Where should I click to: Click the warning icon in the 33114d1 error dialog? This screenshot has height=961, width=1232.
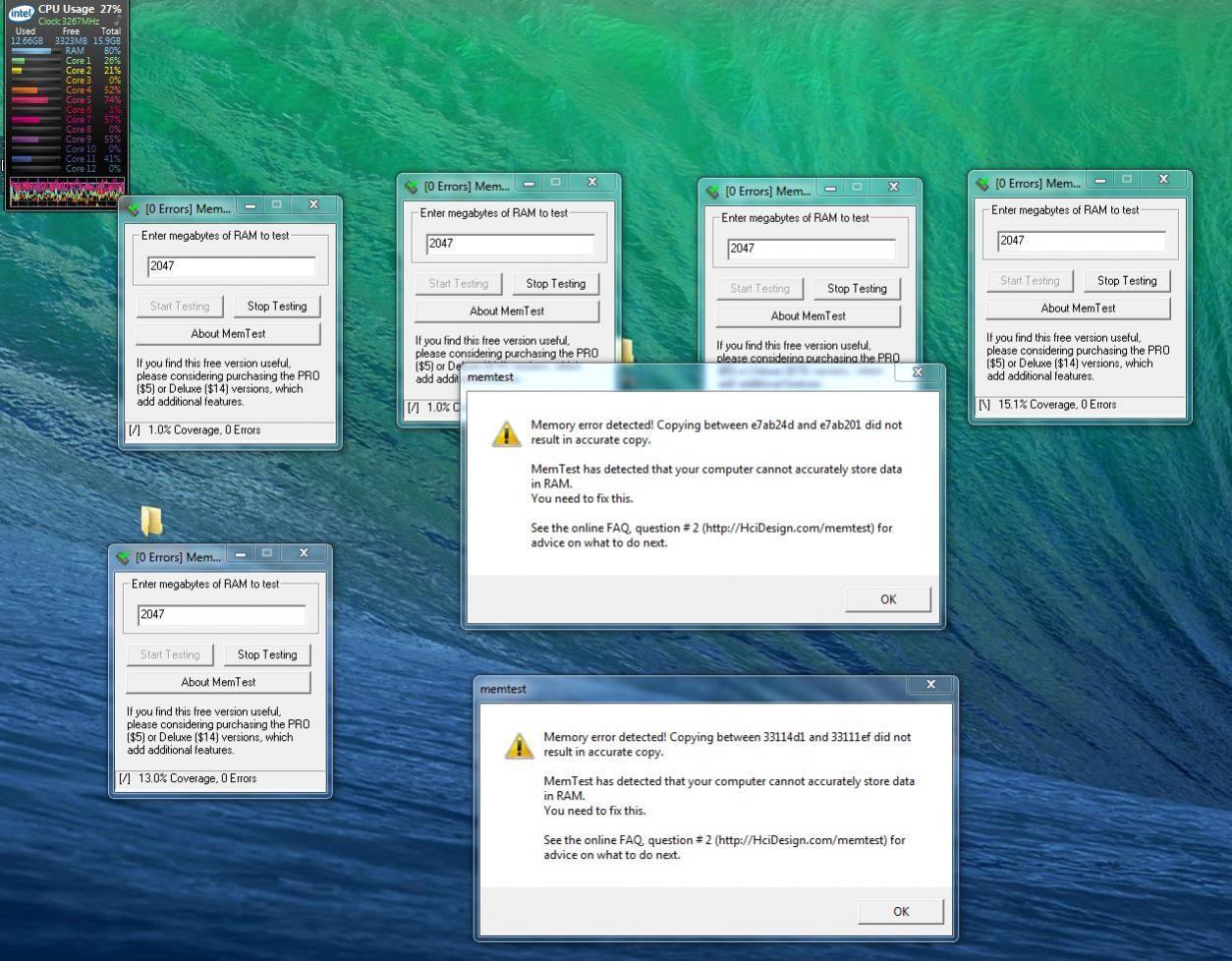point(519,746)
